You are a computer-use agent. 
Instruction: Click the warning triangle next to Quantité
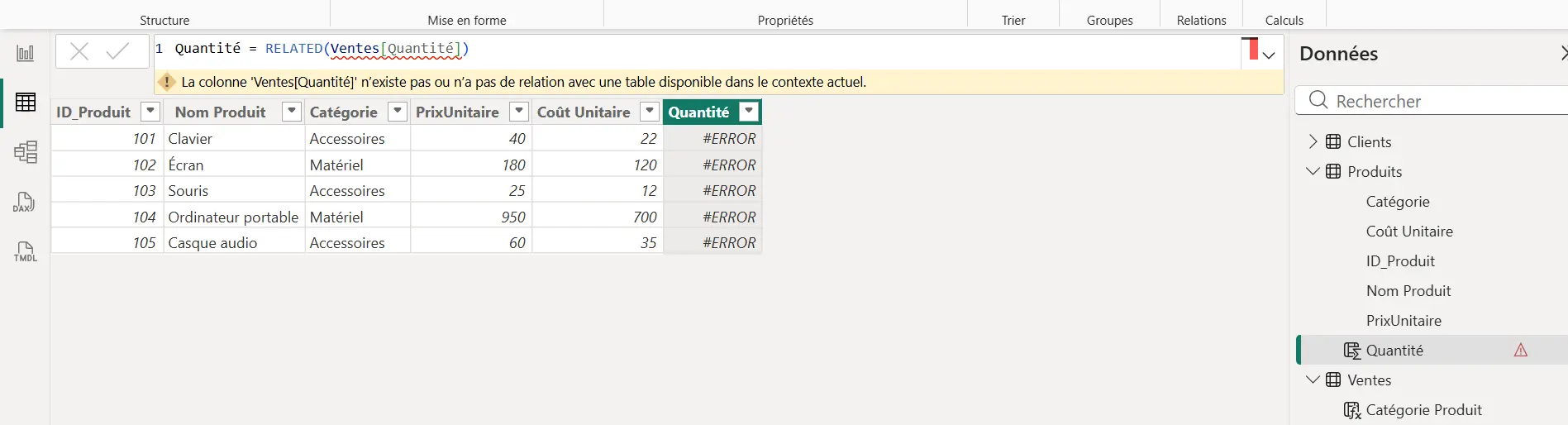1521,351
